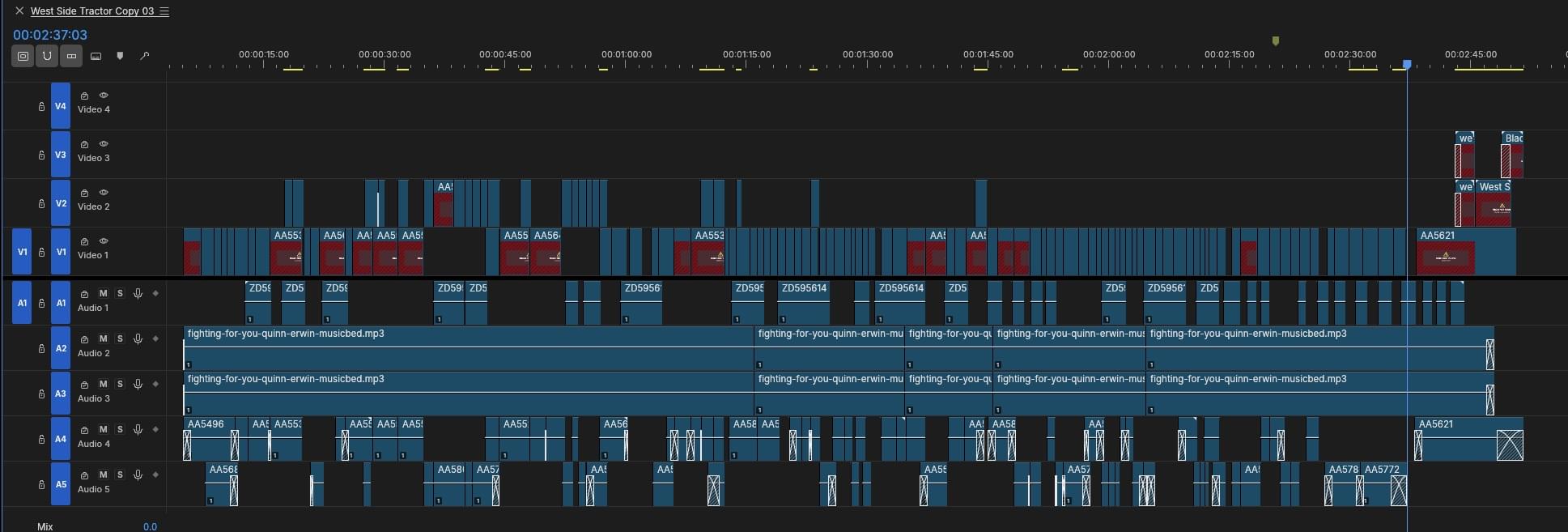Screen dimensions: 1568x532
Task: Enable voice-over record on Audio 3
Action: (x=138, y=384)
